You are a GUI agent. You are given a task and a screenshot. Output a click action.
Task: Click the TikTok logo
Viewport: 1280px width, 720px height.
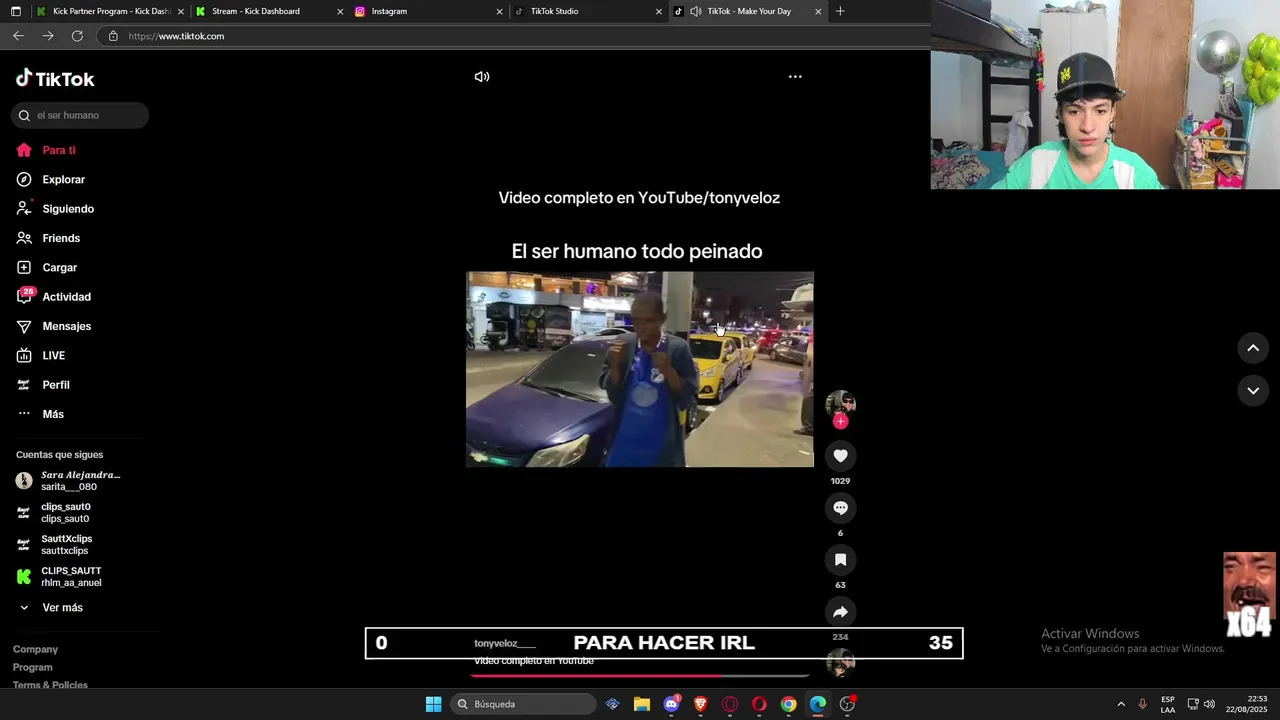pos(55,79)
